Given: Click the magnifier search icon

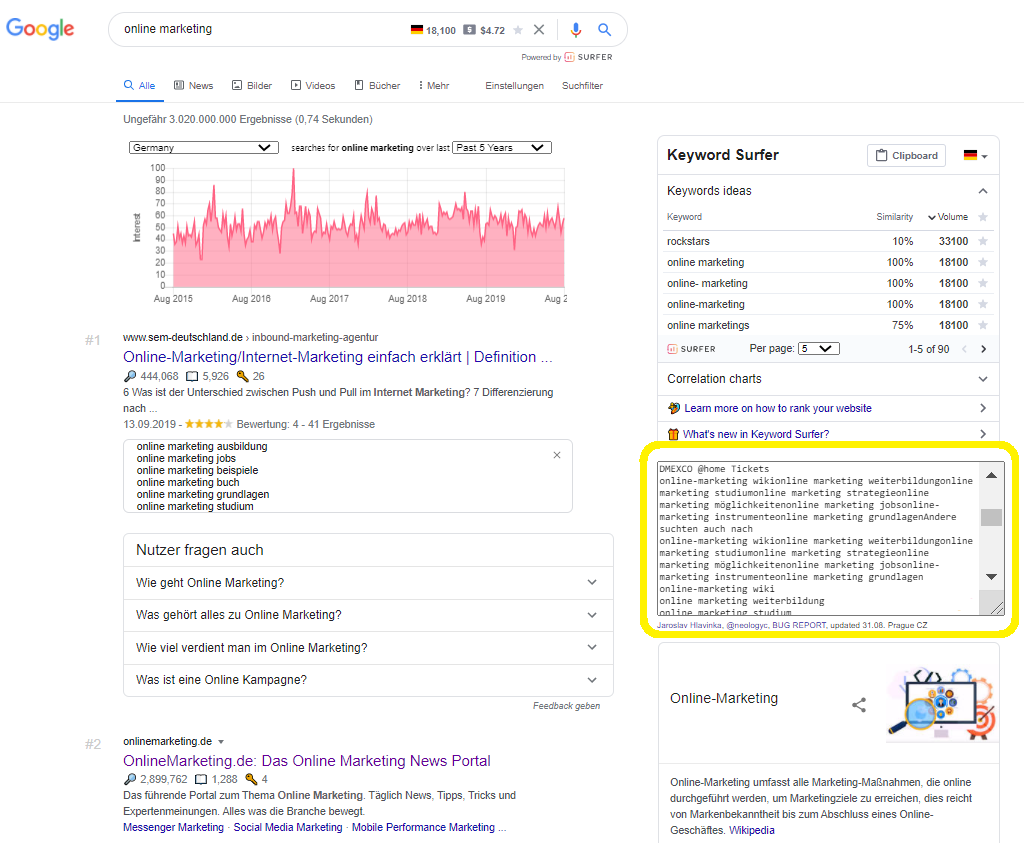Looking at the screenshot, I should 605,29.
